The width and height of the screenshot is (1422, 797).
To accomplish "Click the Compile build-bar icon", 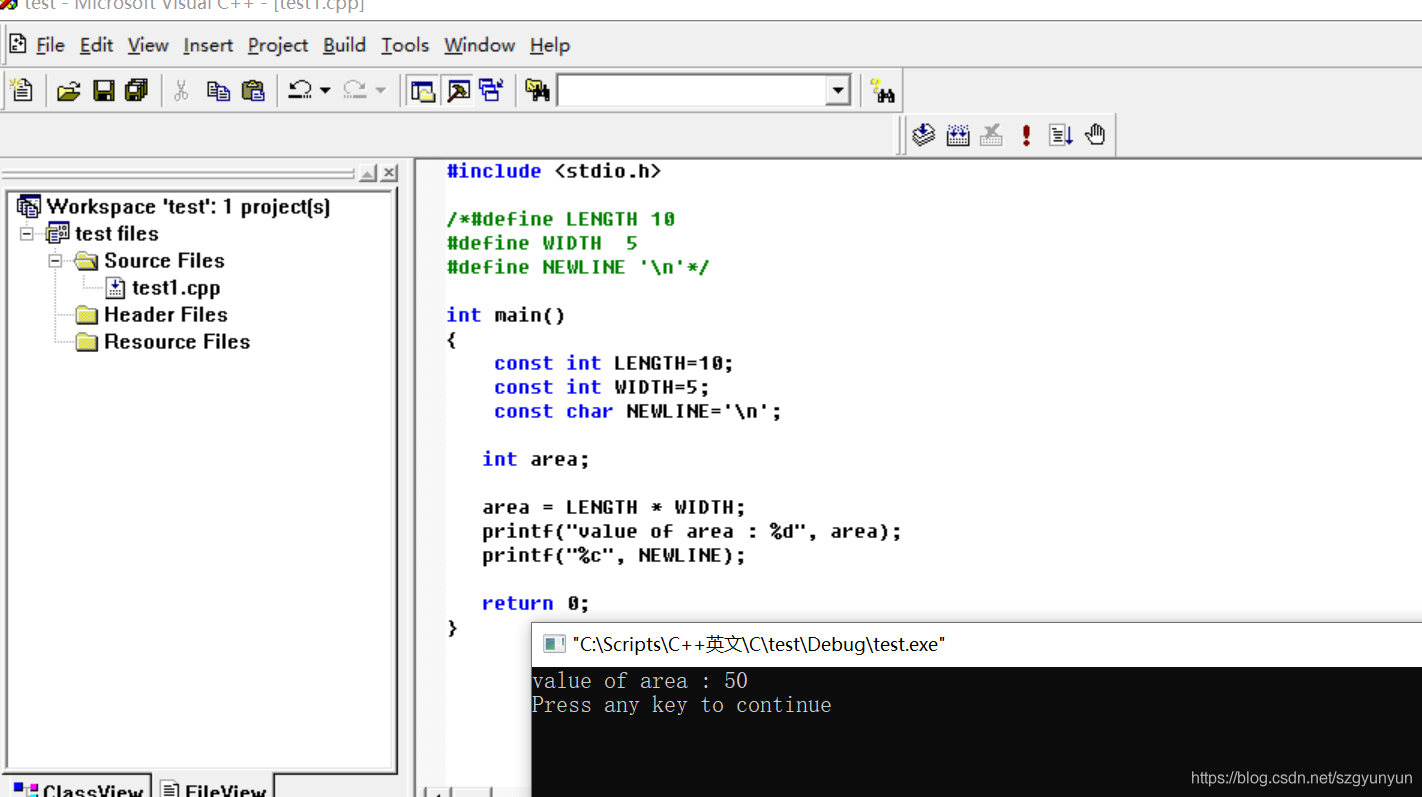I will coord(923,135).
